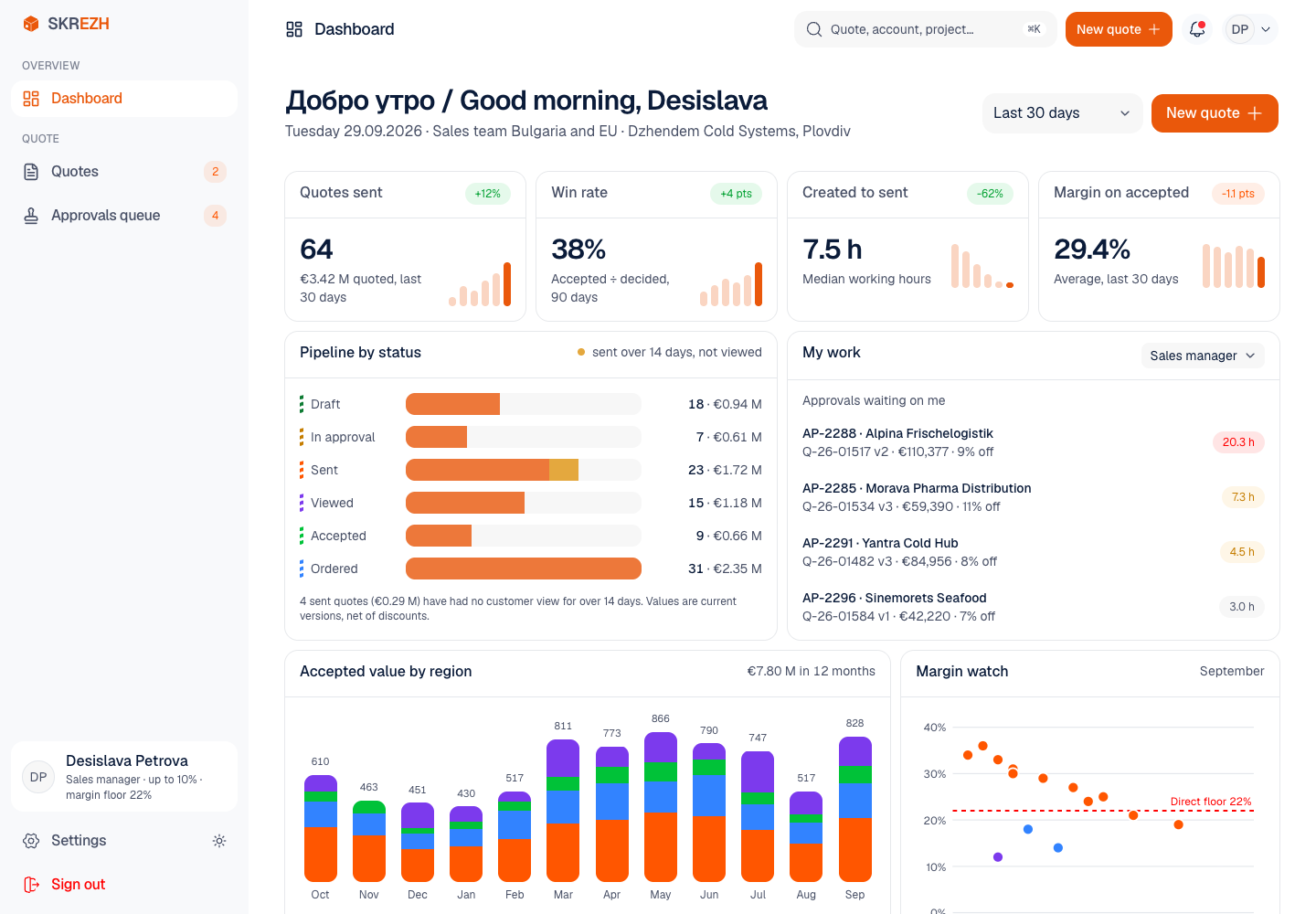Click the Desislava Petrova user card name
This screenshot has width=1316, height=914.
[127, 760]
